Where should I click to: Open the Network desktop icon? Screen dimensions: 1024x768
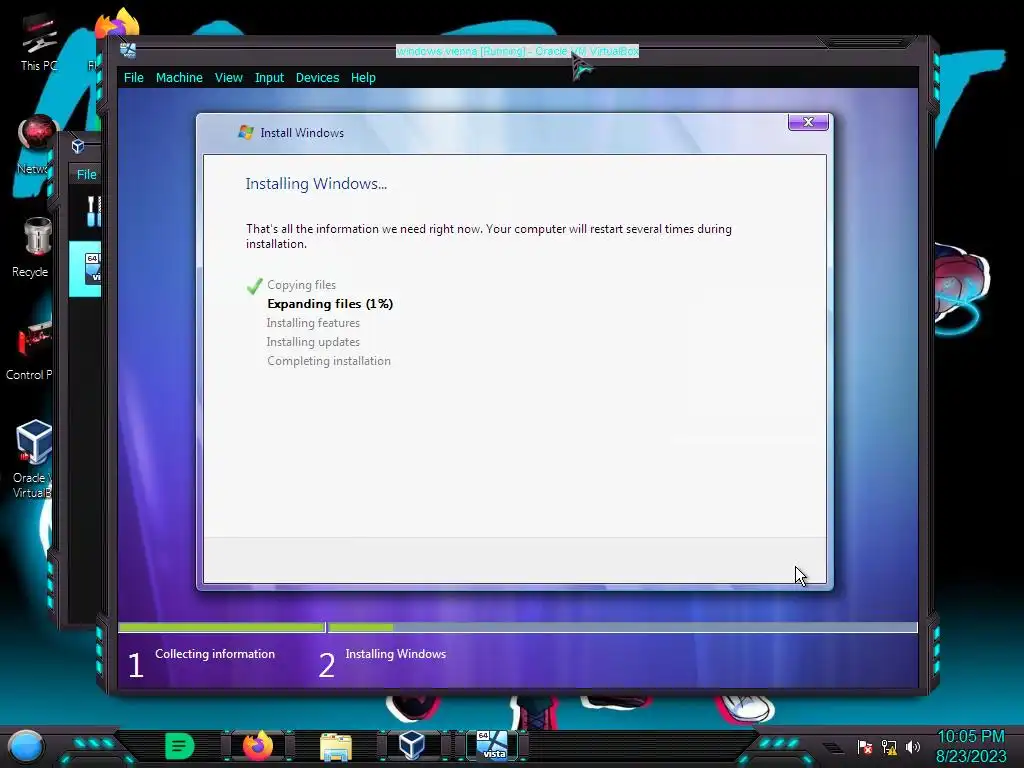(38, 145)
